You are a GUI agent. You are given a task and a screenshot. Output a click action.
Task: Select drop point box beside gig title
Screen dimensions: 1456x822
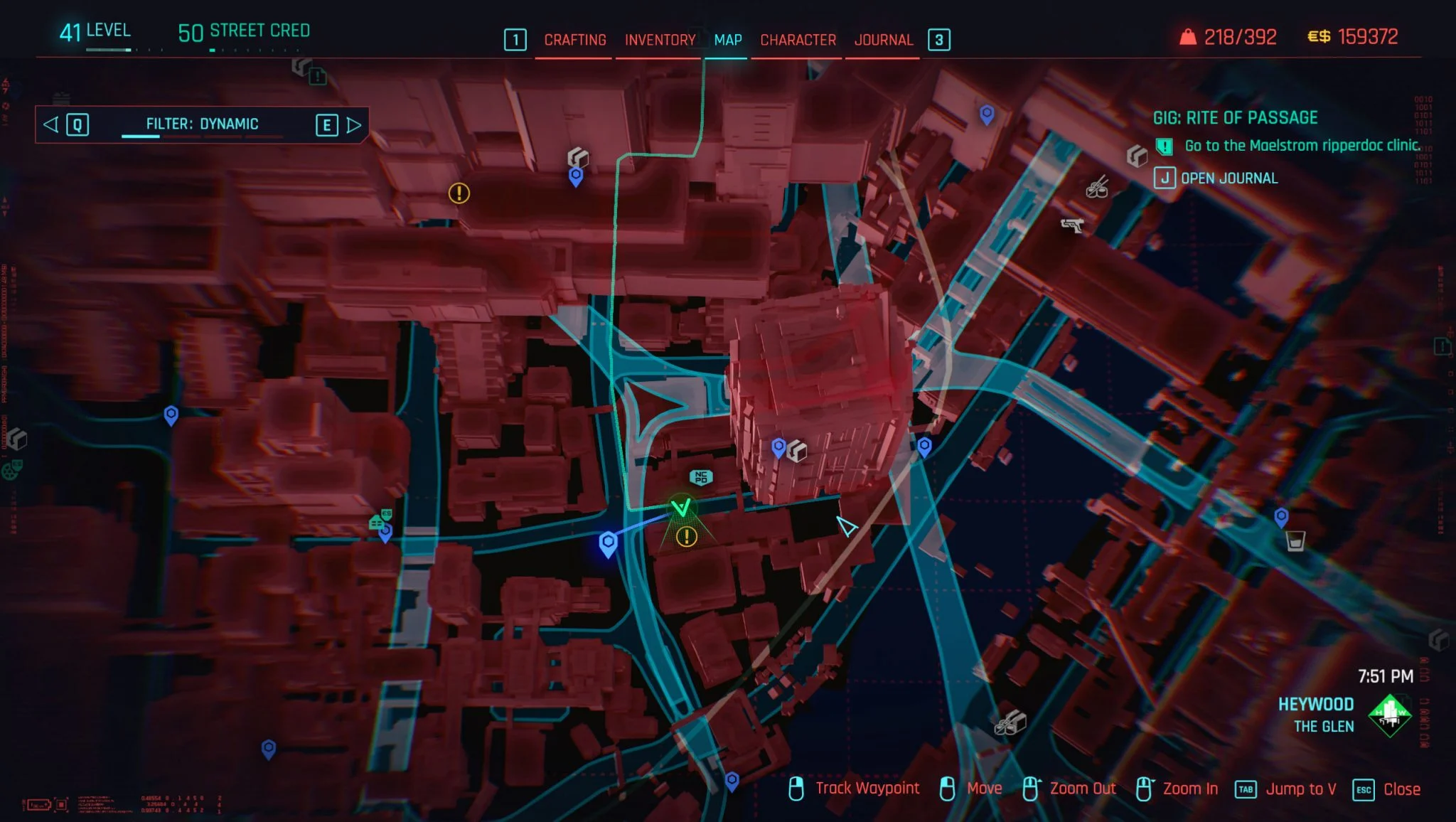pos(1137,155)
